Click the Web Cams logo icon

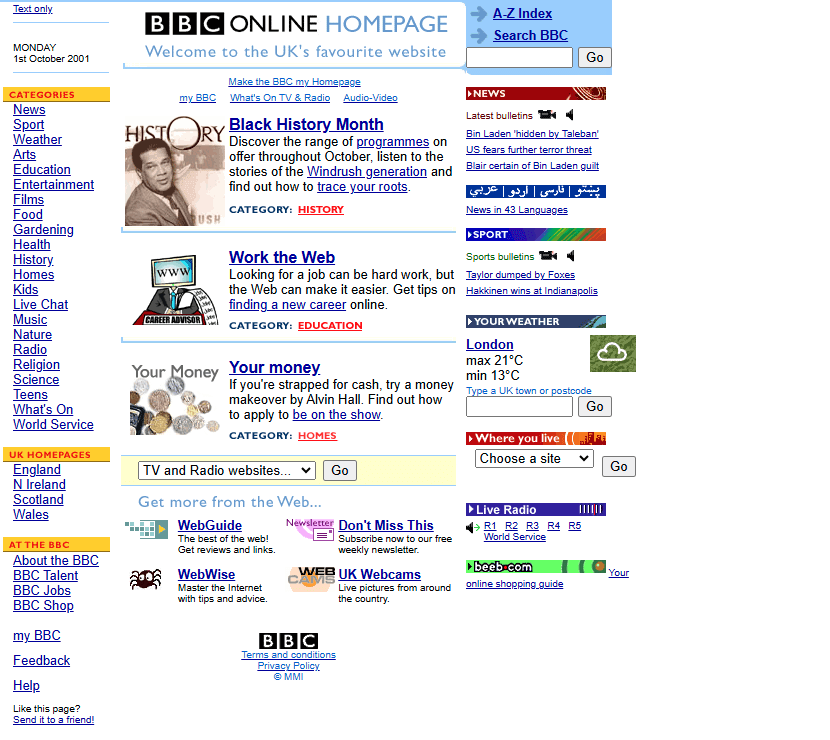(312, 579)
